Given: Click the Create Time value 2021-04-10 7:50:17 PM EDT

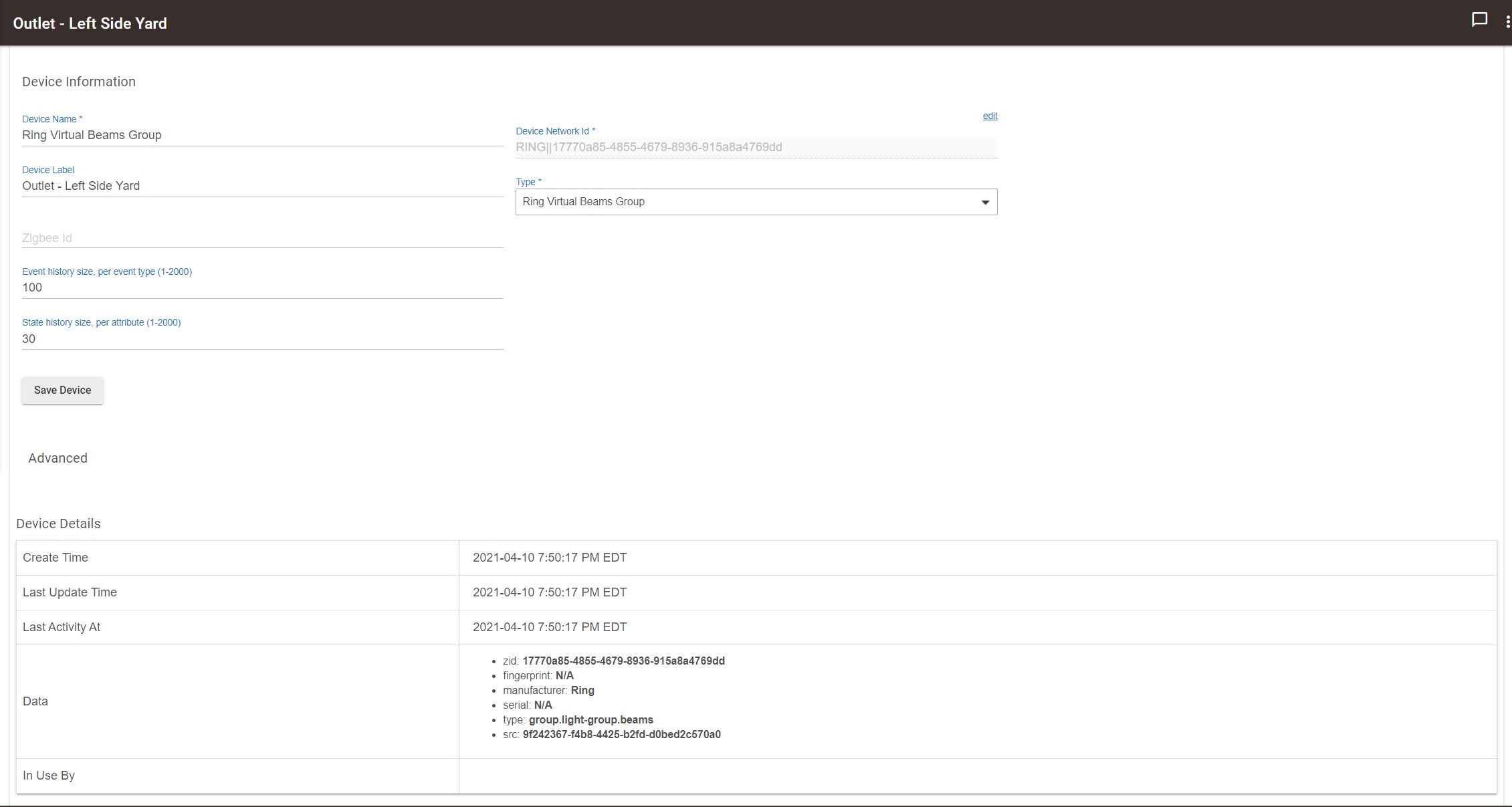Looking at the screenshot, I should coord(550,558).
